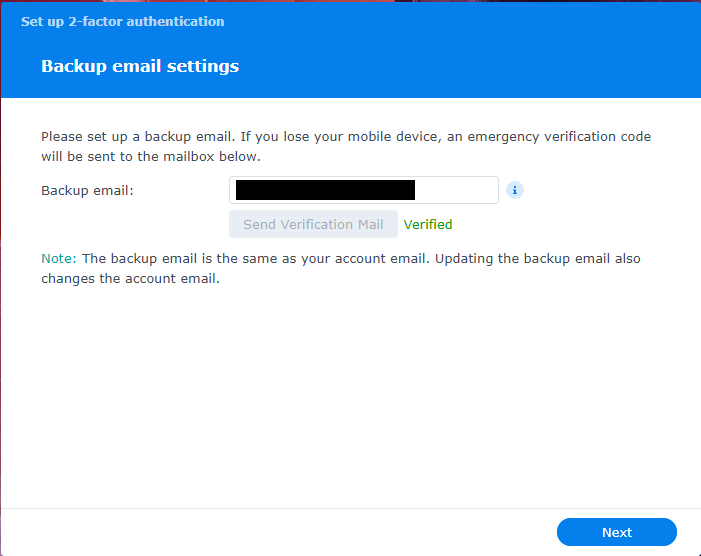Screen dimensions: 701x556
Task: Click the empty white dialog body area
Action: 350,400
